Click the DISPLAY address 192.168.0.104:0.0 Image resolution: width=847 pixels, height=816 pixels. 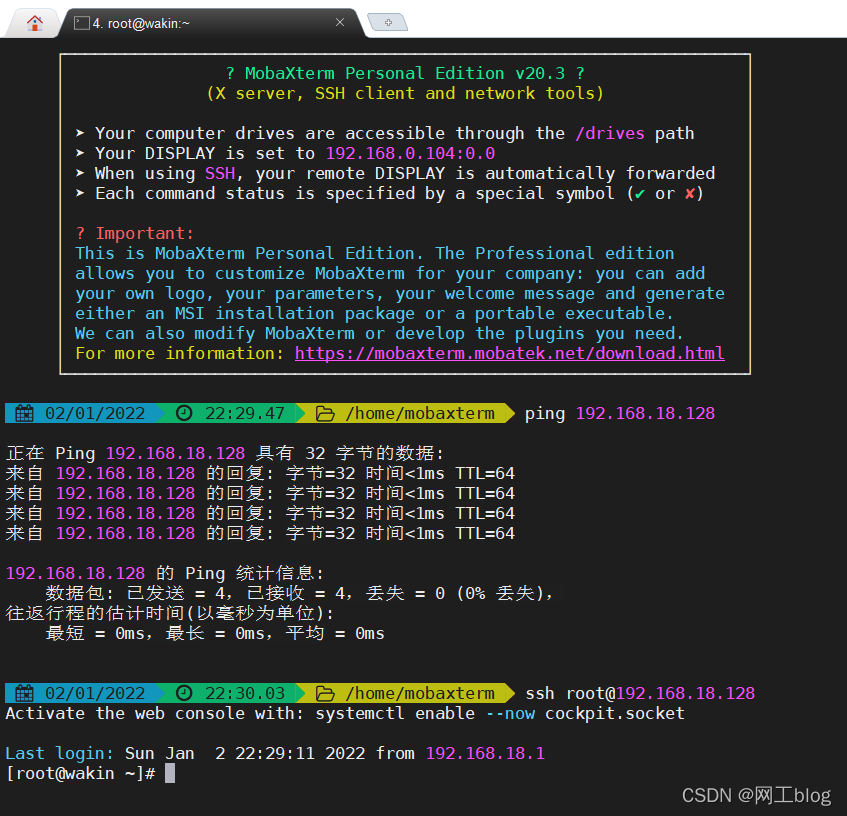pyautogui.click(x=411, y=153)
